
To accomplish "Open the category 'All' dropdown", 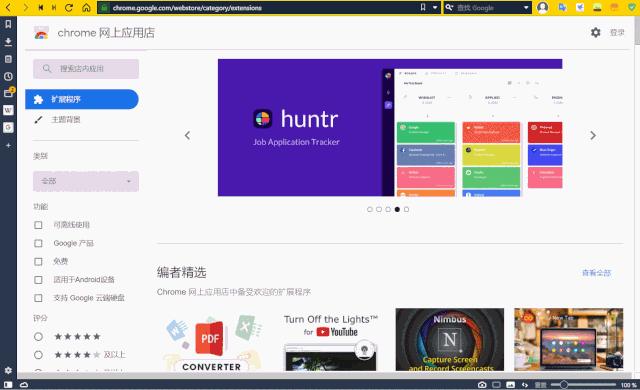I will (86, 181).
